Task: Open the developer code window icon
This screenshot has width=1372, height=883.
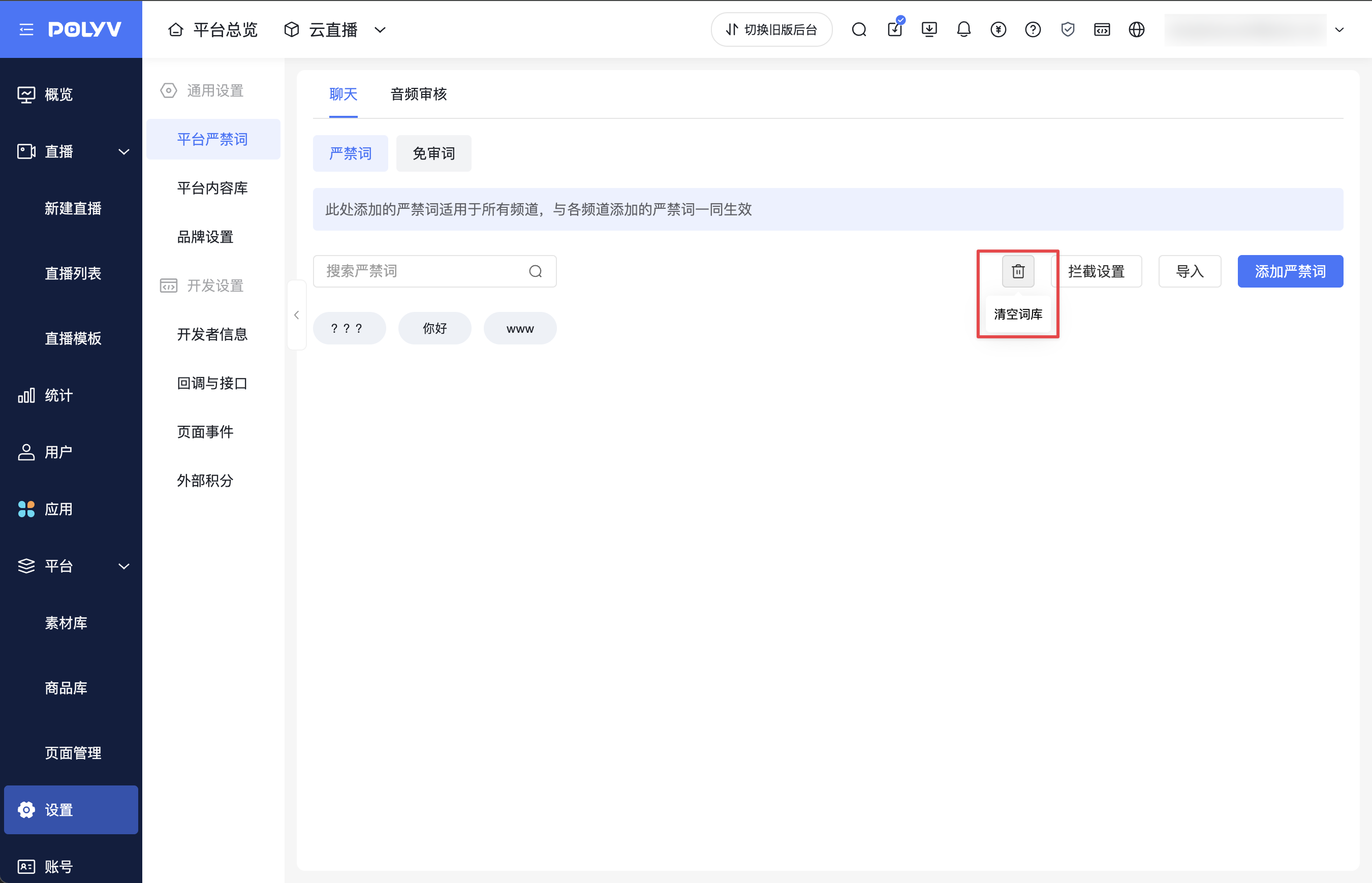Action: (1102, 29)
